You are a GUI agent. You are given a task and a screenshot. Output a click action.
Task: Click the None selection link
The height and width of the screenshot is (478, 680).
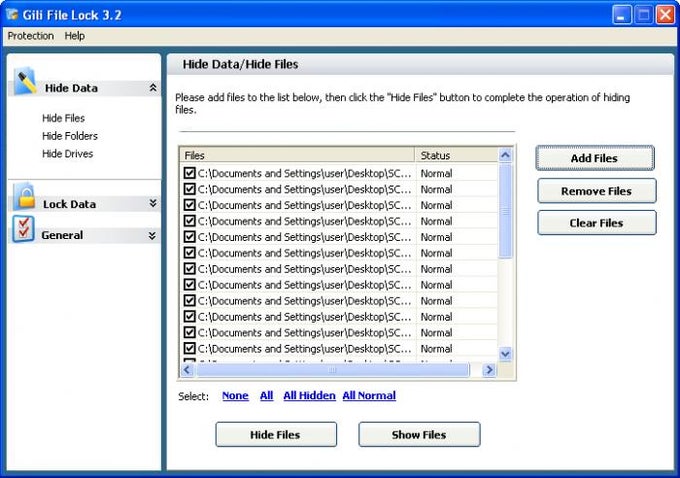coord(235,396)
